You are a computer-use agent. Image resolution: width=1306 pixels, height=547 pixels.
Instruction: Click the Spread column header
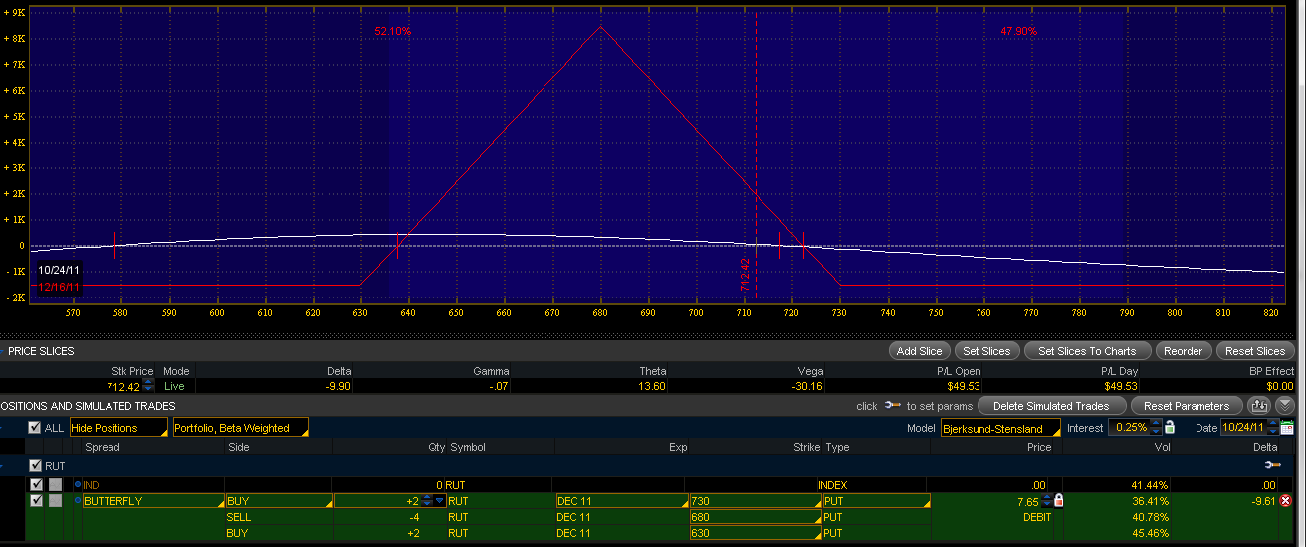[x=102, y=447]
